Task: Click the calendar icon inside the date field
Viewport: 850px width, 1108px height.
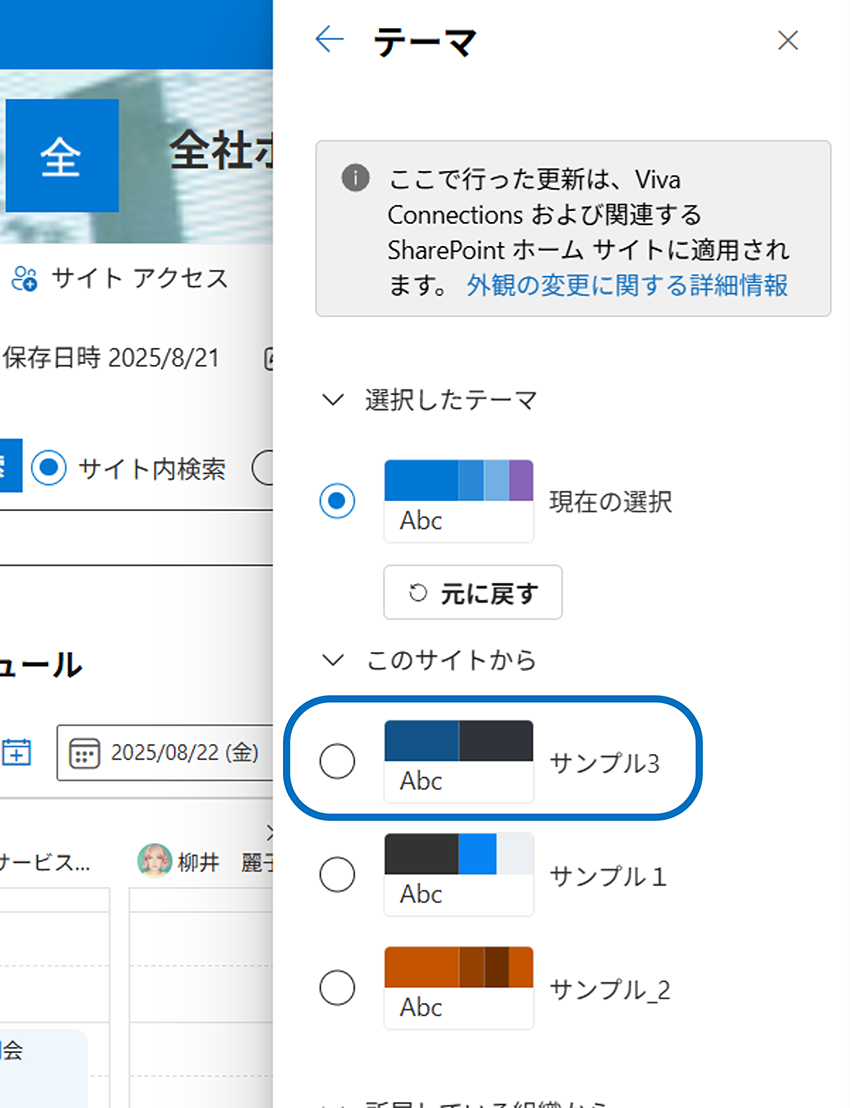Action: pyautogui.click(x=85, y=753)
